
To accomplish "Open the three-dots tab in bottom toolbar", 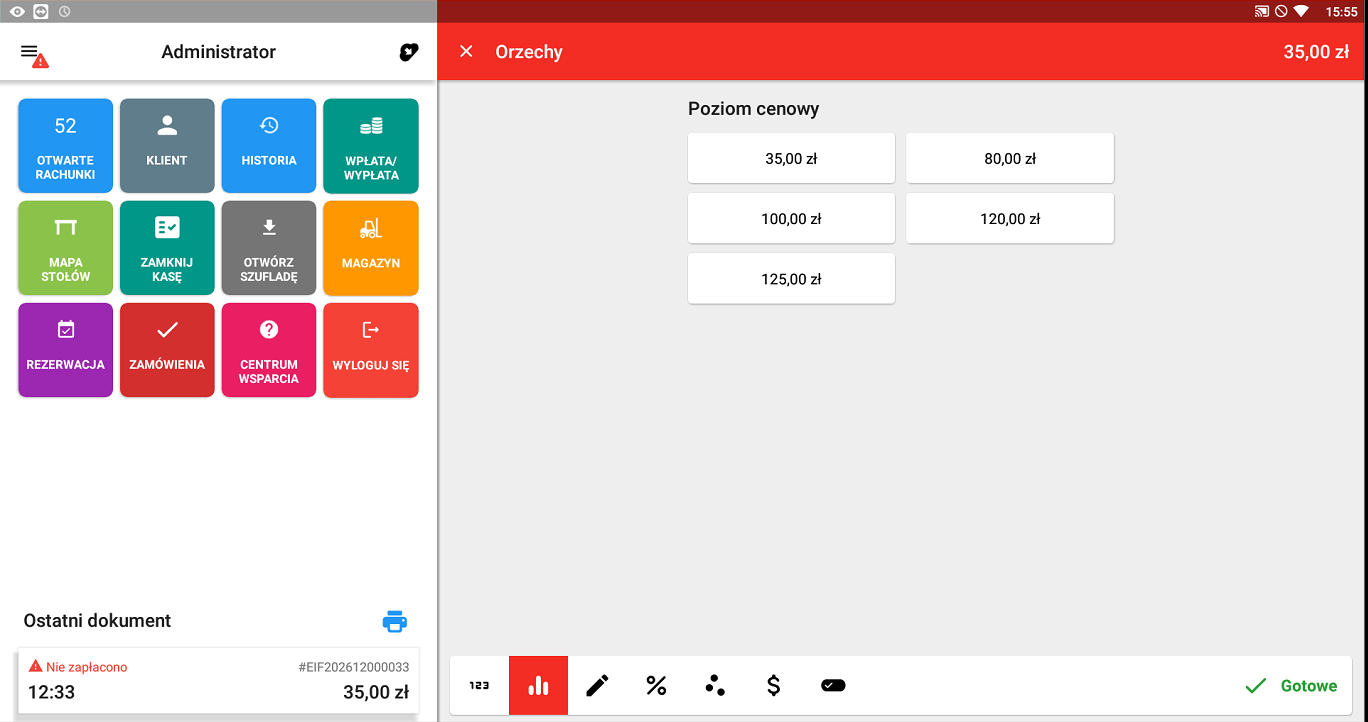I will point(715,685).
